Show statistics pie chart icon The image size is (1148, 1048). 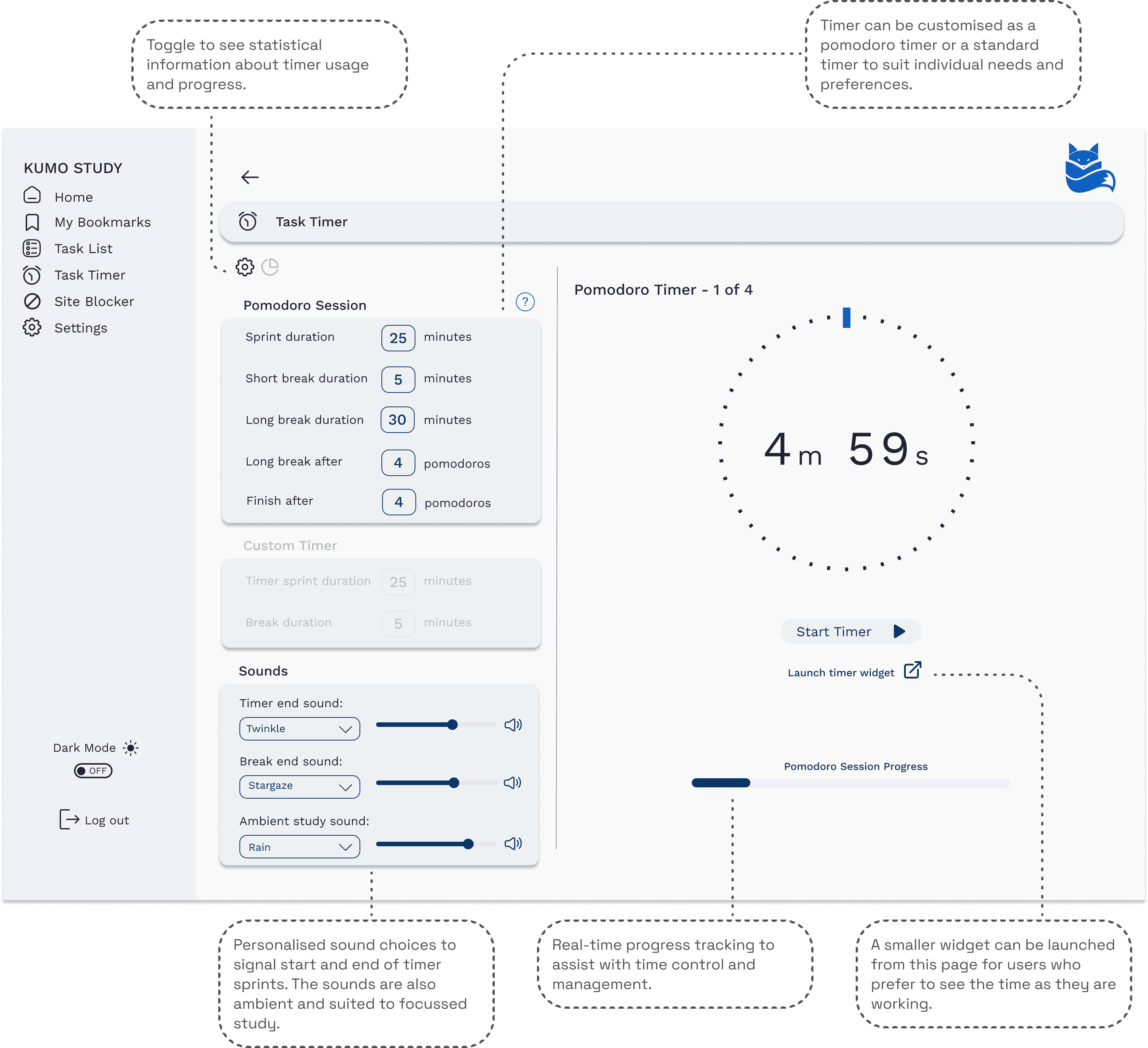point(270,267)
